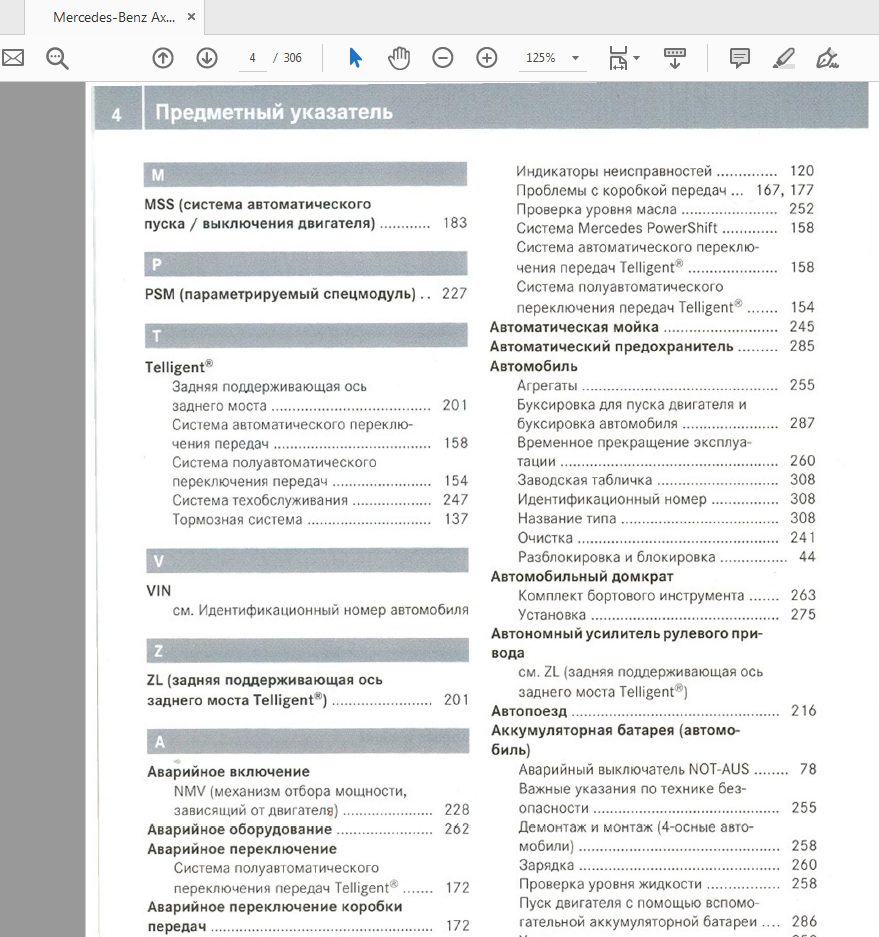Click the Установка entry
879x937 pixels.
tap(552, 615)
